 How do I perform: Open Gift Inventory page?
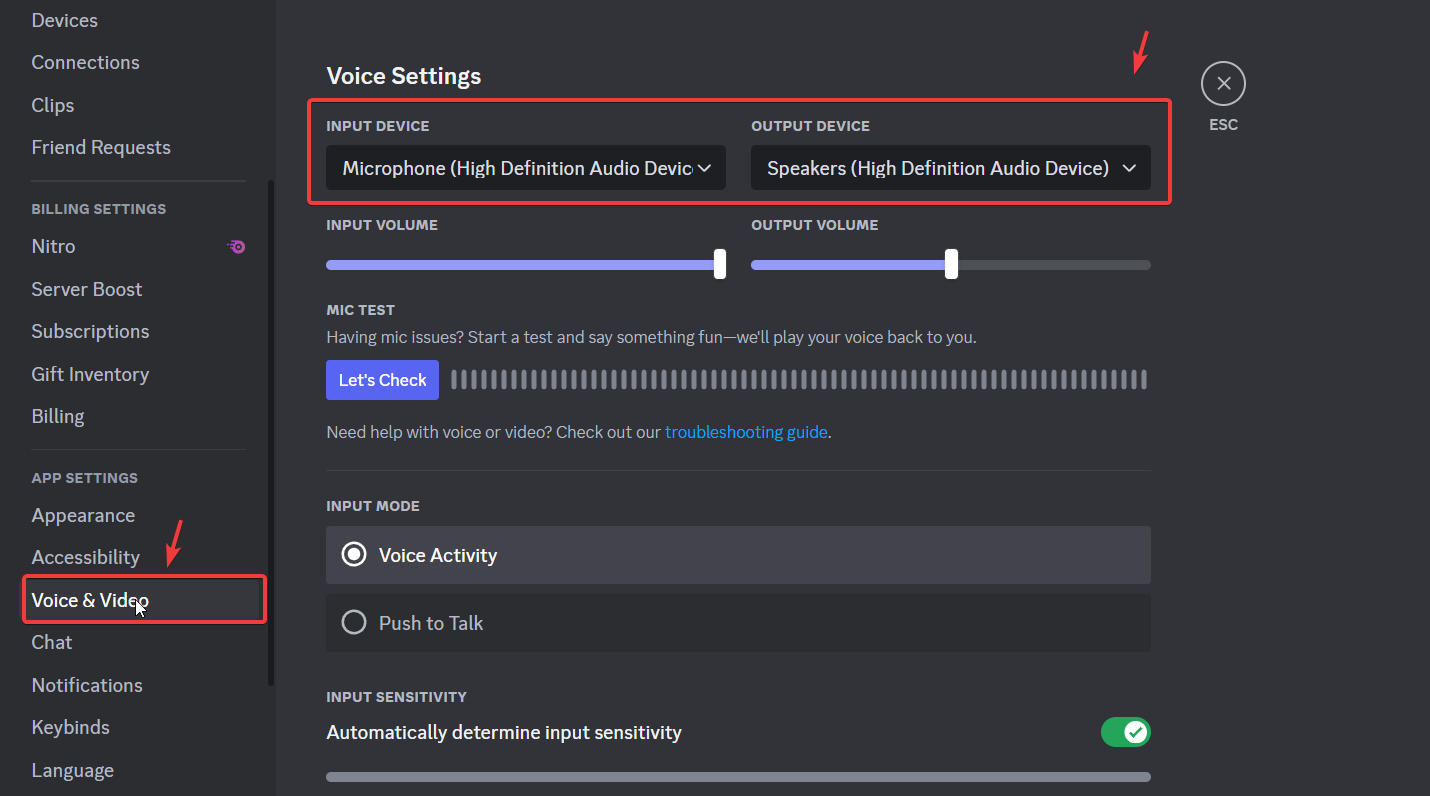click(x=90, y=374)
